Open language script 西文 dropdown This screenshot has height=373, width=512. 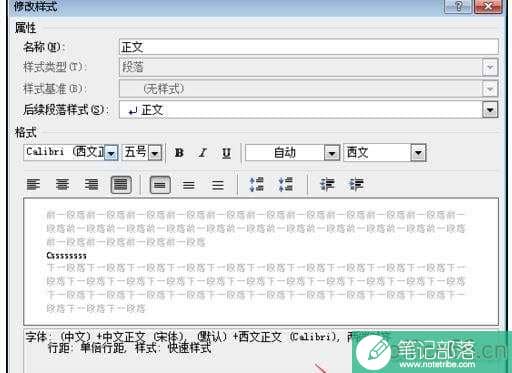(x=418, y=153)
